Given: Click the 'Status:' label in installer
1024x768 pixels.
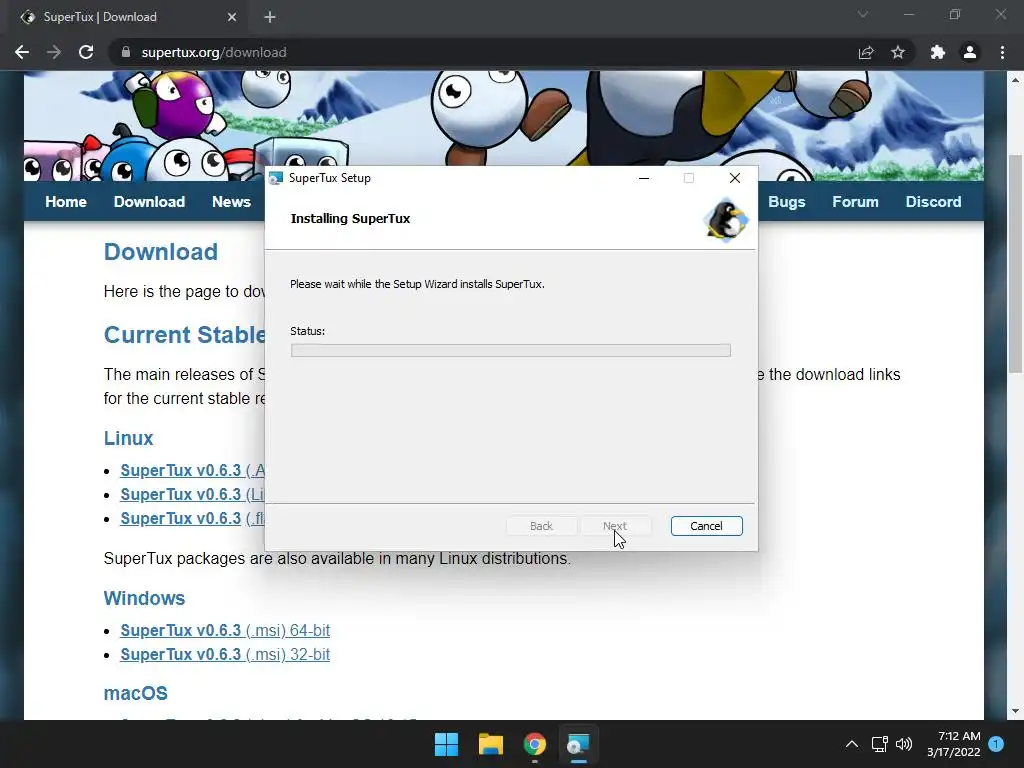Looking at the screenshot, I should tap(308, 331).
